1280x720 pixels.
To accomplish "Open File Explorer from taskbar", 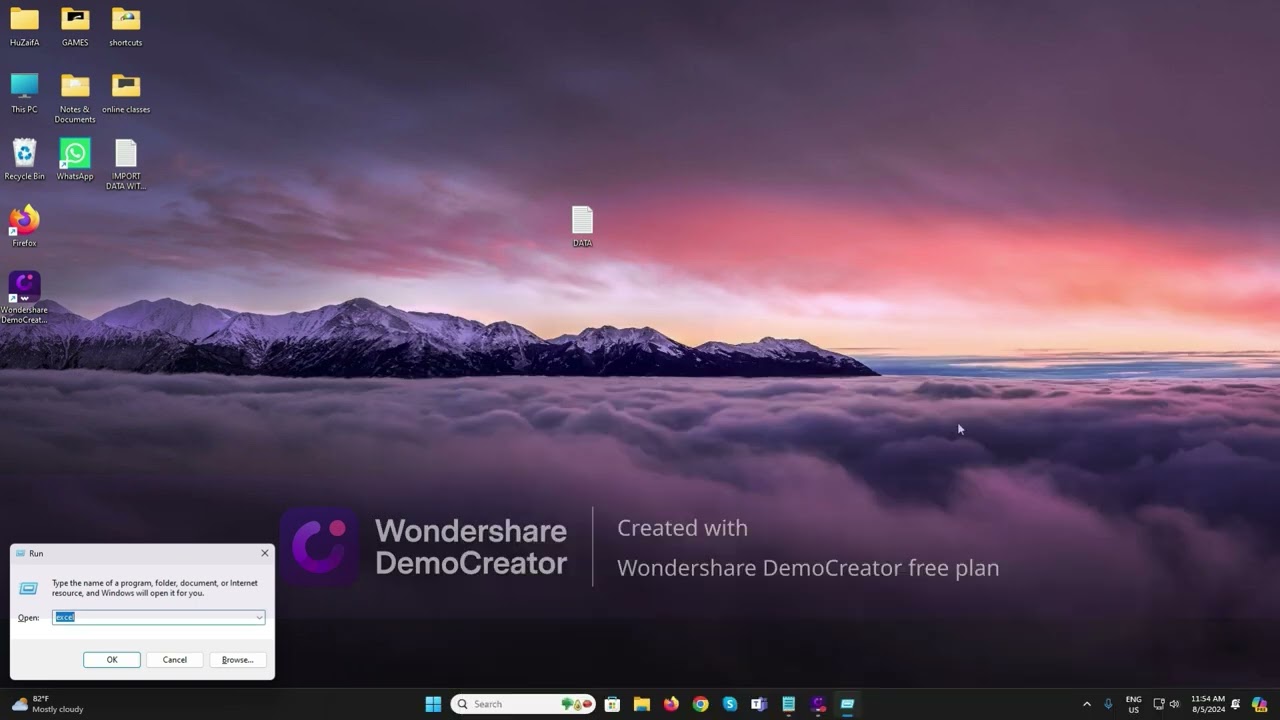I will pyautogui.click(x=642, y=704).
